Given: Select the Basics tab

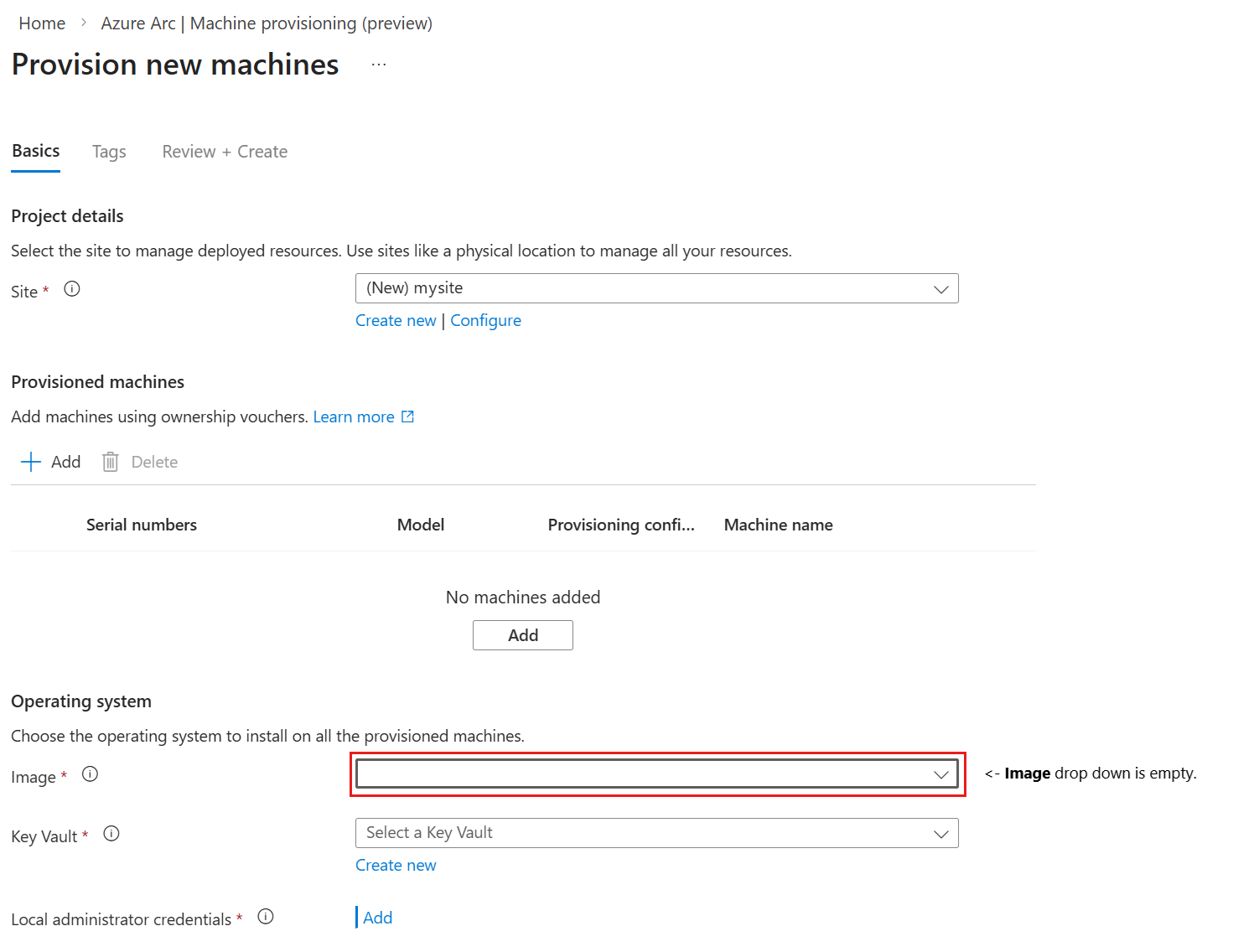Looking at the screenshot, I should 36,151.
